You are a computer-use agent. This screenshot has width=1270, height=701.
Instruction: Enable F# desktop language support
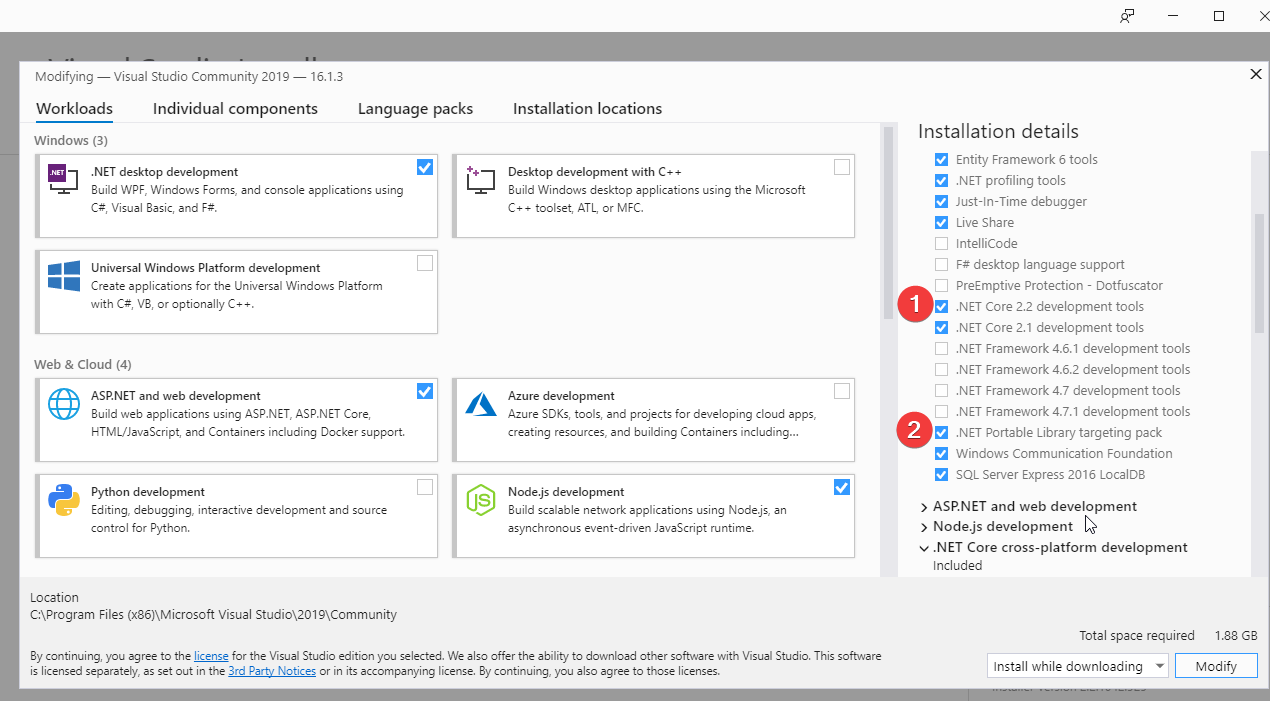tap(941, 264)
